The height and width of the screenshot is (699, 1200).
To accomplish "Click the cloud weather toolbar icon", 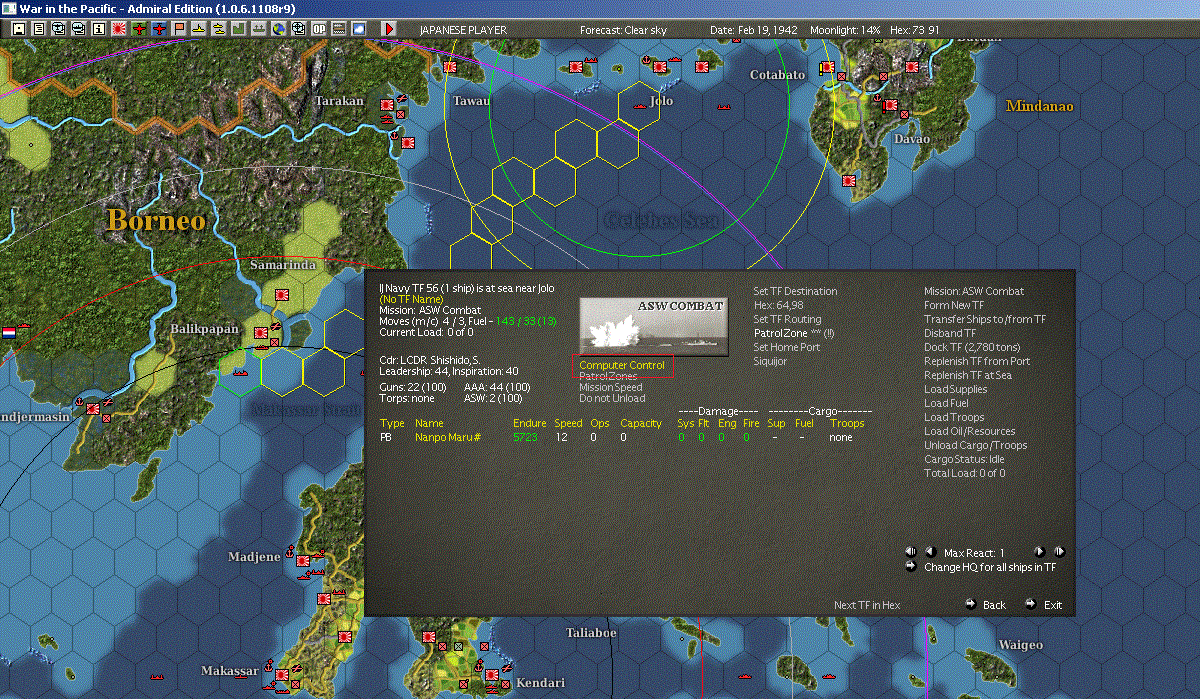I will click(358, 29).
